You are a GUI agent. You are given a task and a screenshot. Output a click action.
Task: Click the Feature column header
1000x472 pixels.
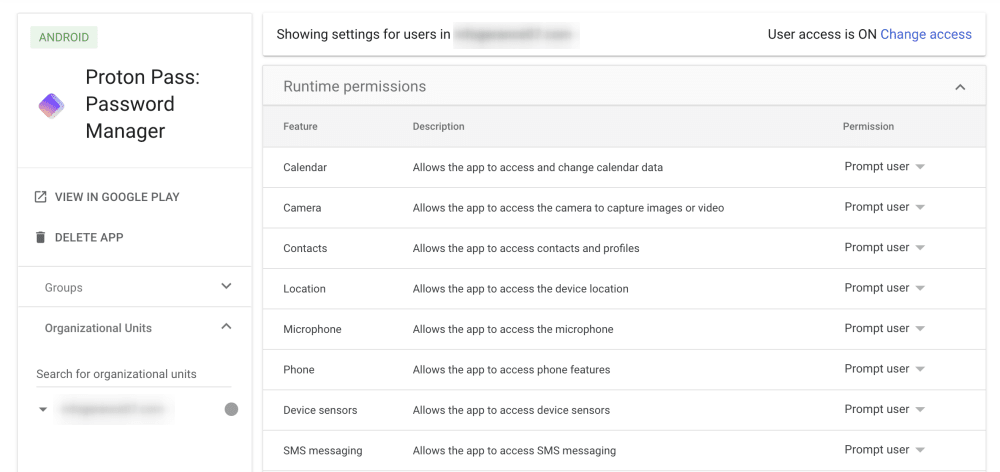pos(300,126)
